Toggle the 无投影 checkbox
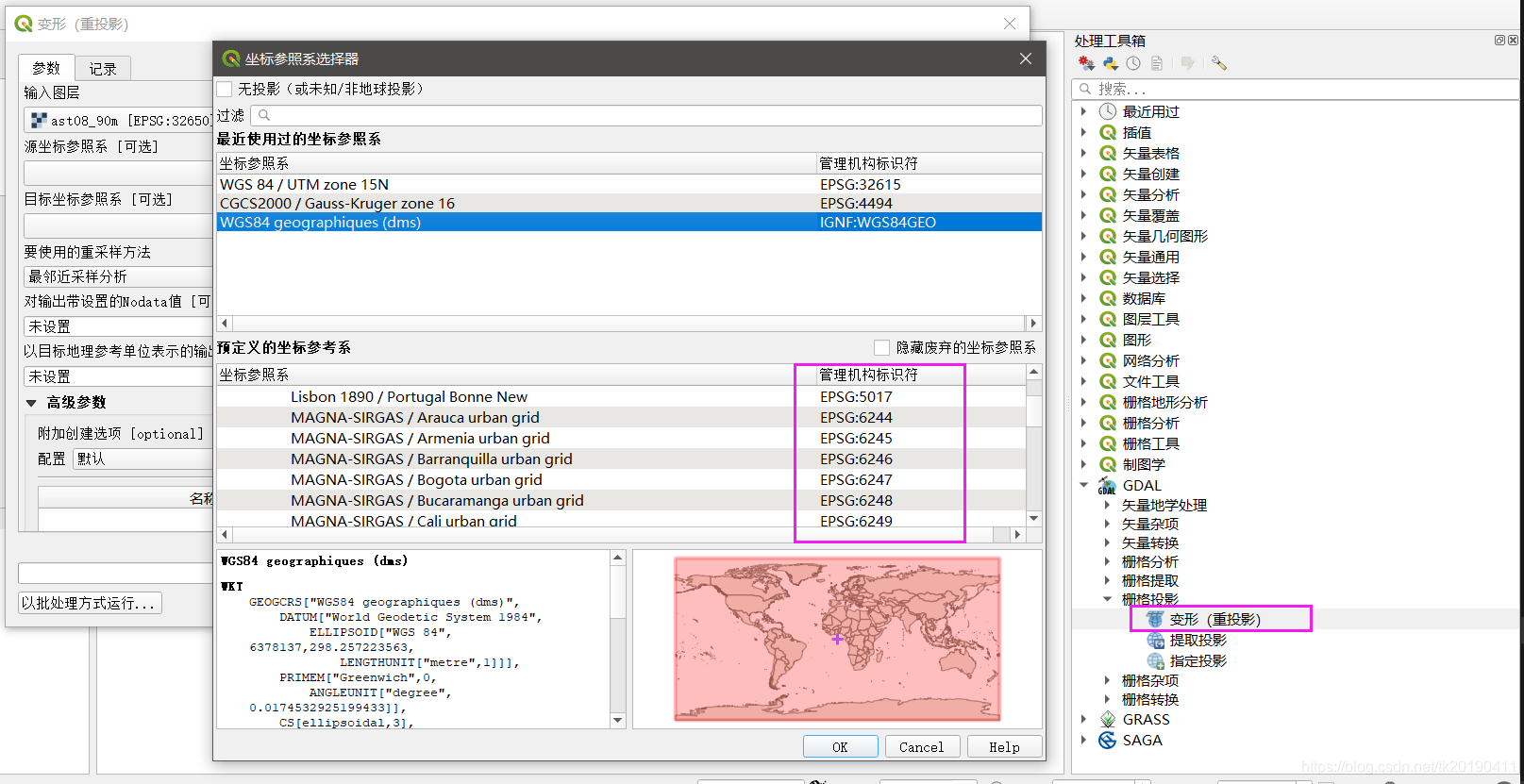Screen dimensions: 1524x784 click(225, 89)
